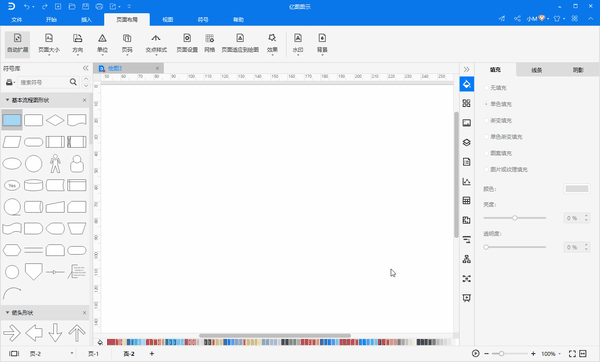Add a new page with plus button

tap(152, 354)
